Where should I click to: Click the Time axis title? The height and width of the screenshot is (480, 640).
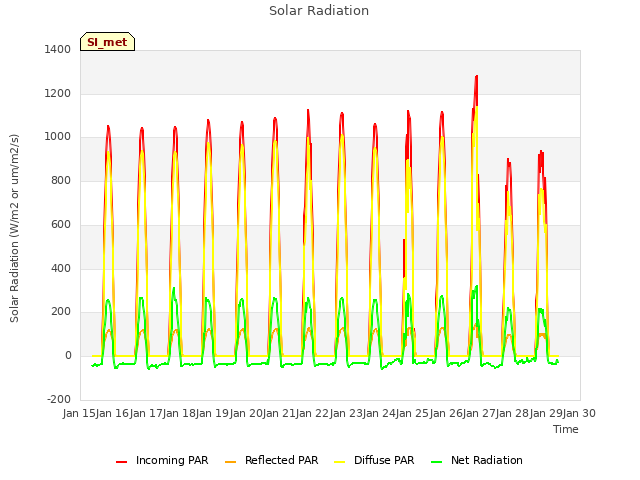coord(566,429)
